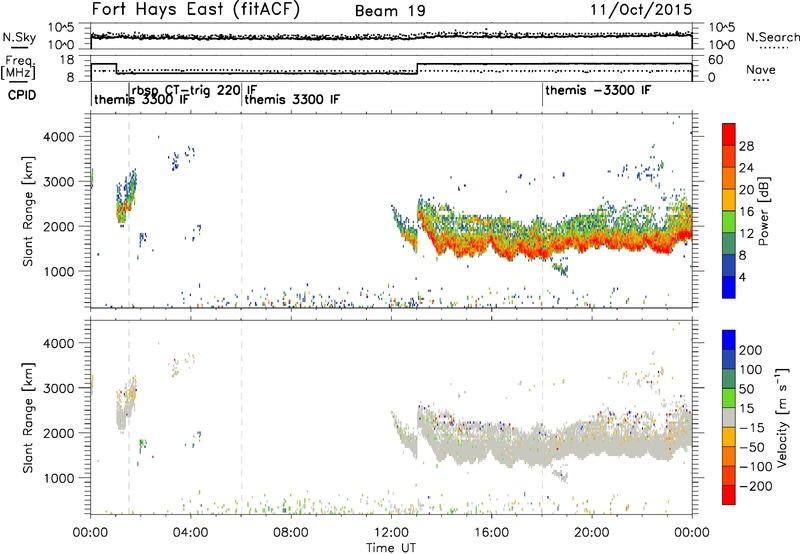This screenshot has height=554, width=800.
Task: Click the date "11/Oct/2015"
Action: [641, 10]
